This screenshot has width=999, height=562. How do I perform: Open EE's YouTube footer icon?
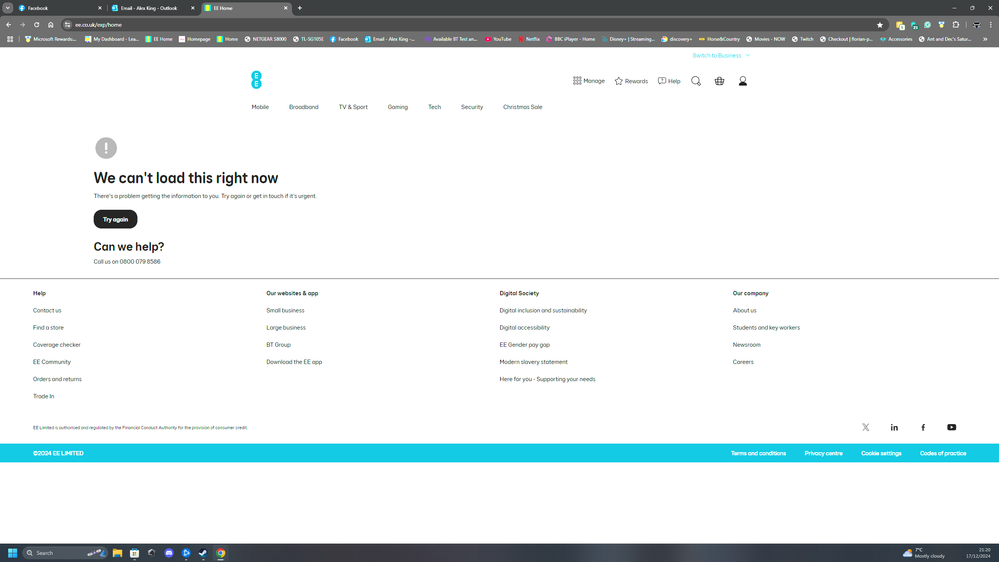951,428
